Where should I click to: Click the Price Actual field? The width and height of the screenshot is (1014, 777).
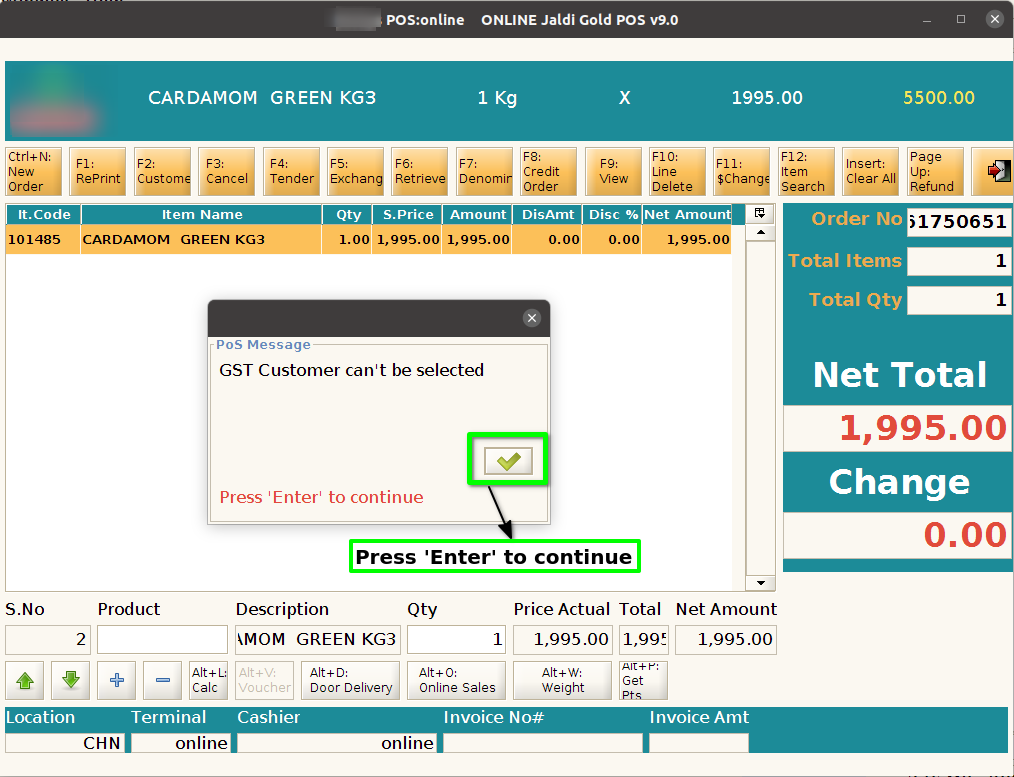coord(563,640)
